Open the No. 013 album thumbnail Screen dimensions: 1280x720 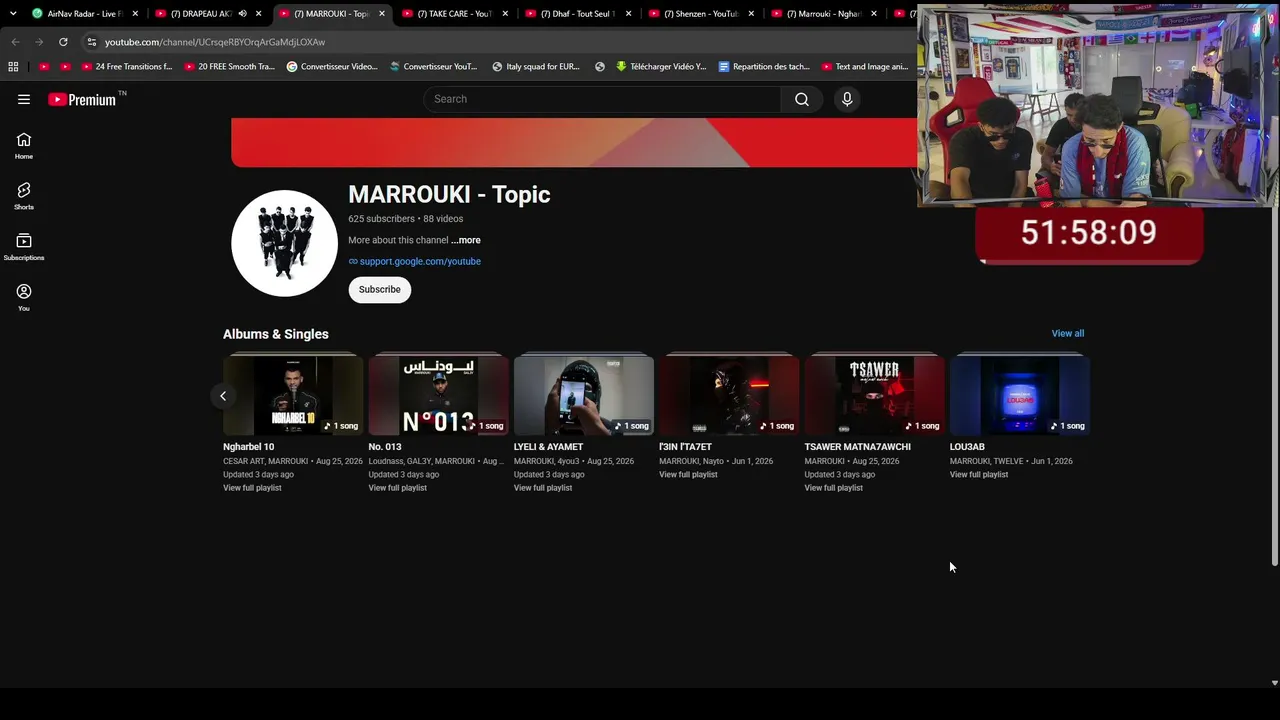coord(438,396)
